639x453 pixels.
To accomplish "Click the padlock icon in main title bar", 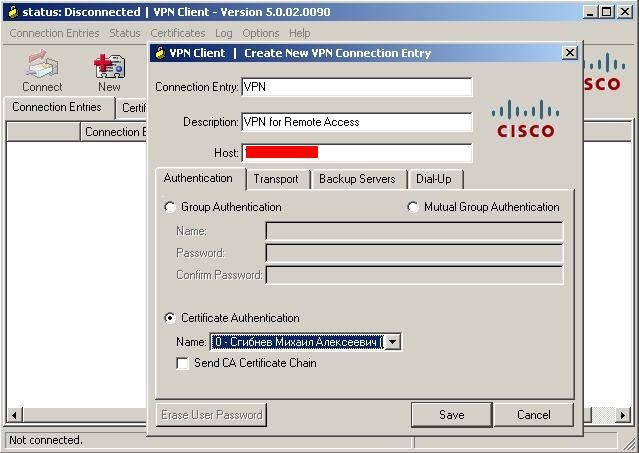I will click(x=13, y=12).
